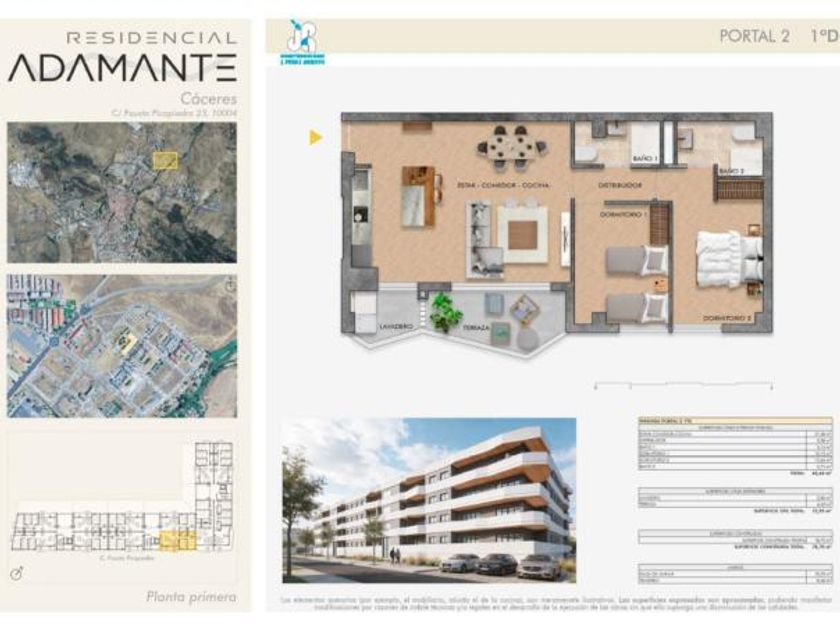This screenshot has width=840, height=630.
Task: Click the 'TERRAZA' label
Action: (476, 326)
